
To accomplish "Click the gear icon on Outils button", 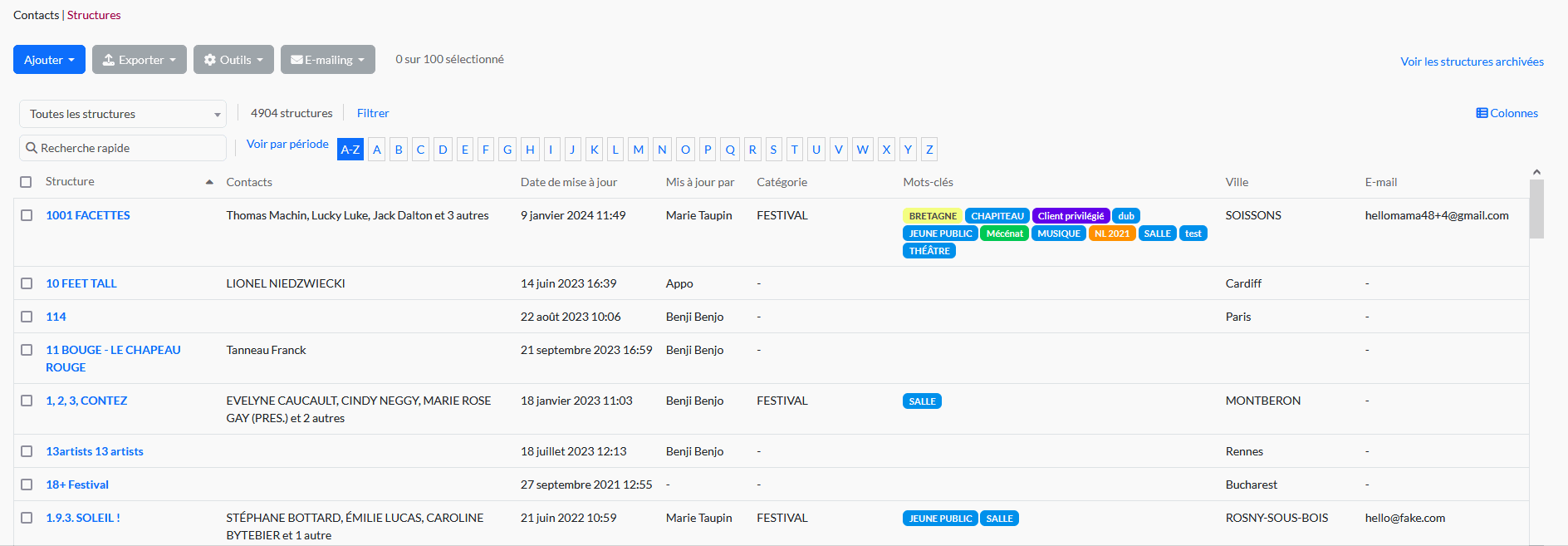I will pos(210,60).
